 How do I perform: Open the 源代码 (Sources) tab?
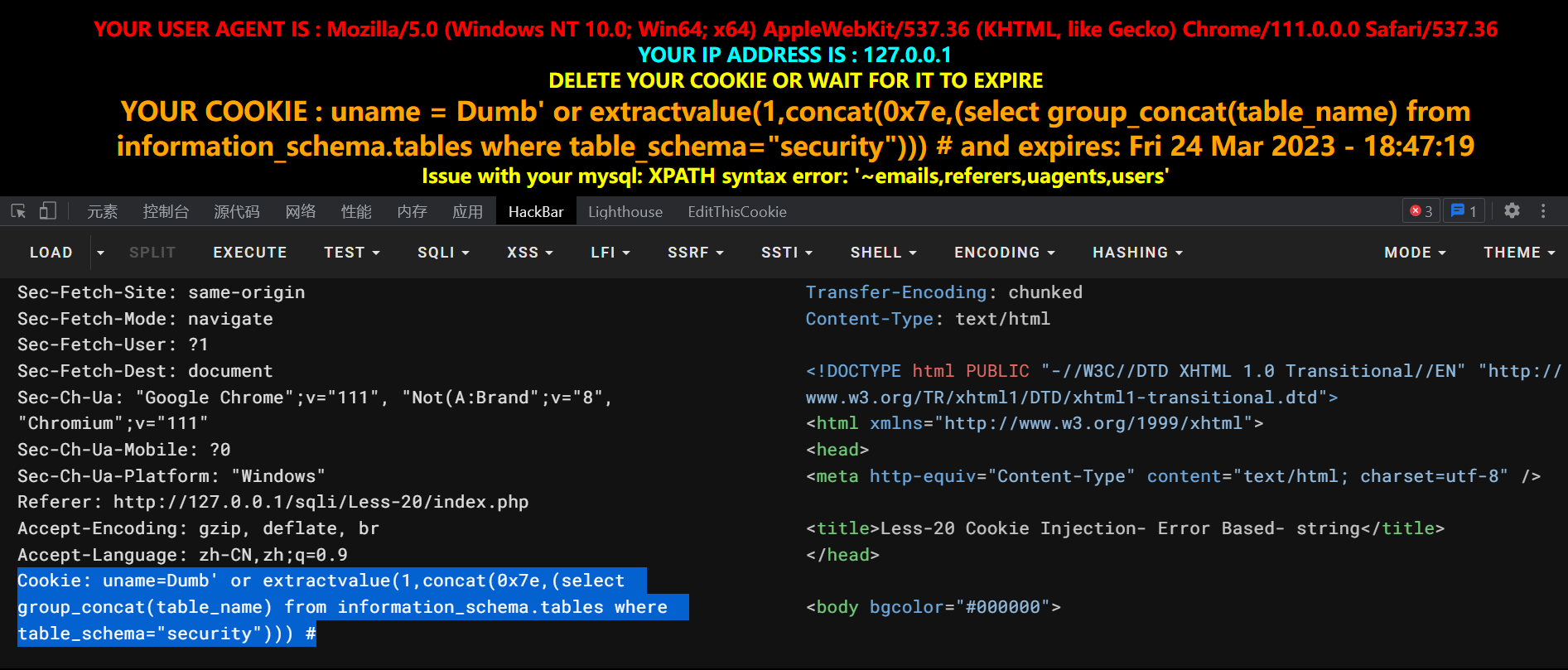(237, 212)
